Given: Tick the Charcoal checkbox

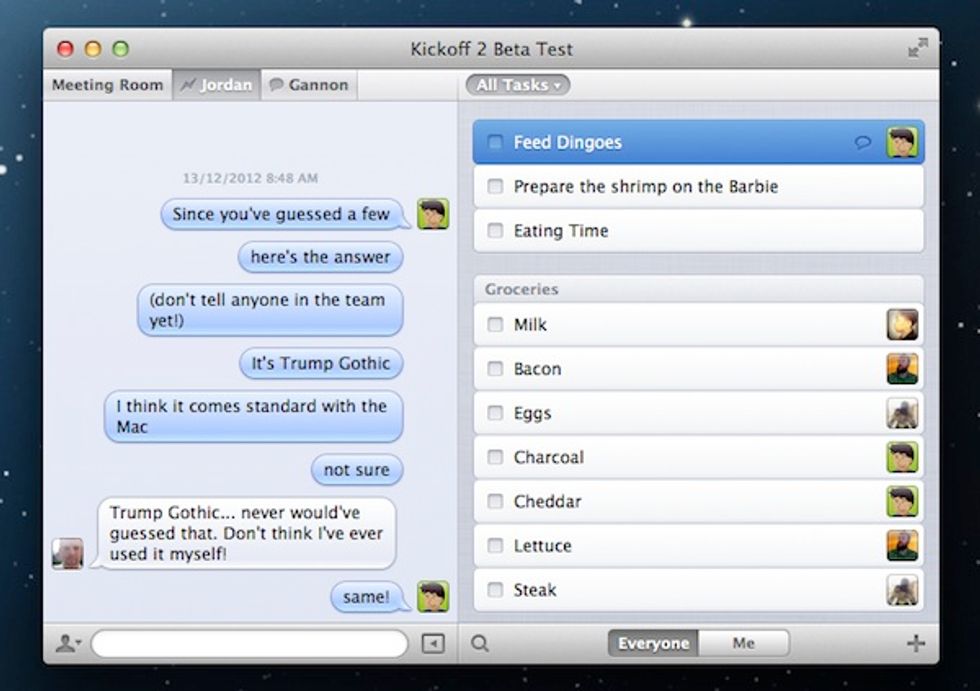Looking at the screenshot, I should click(x=495, y=457).
